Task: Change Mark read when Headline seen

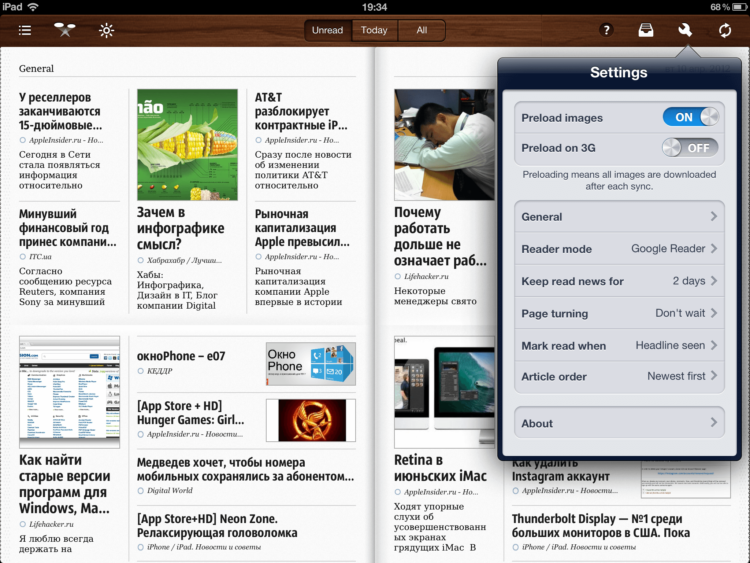Action: point(619,345)
